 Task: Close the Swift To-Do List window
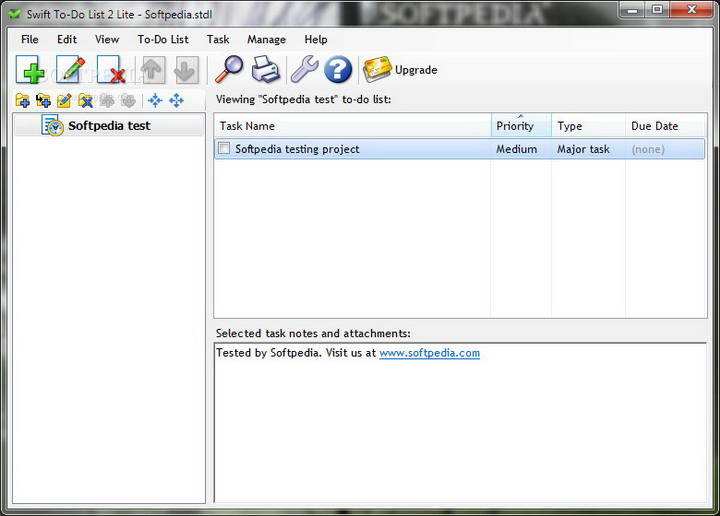tap(692, 10)
